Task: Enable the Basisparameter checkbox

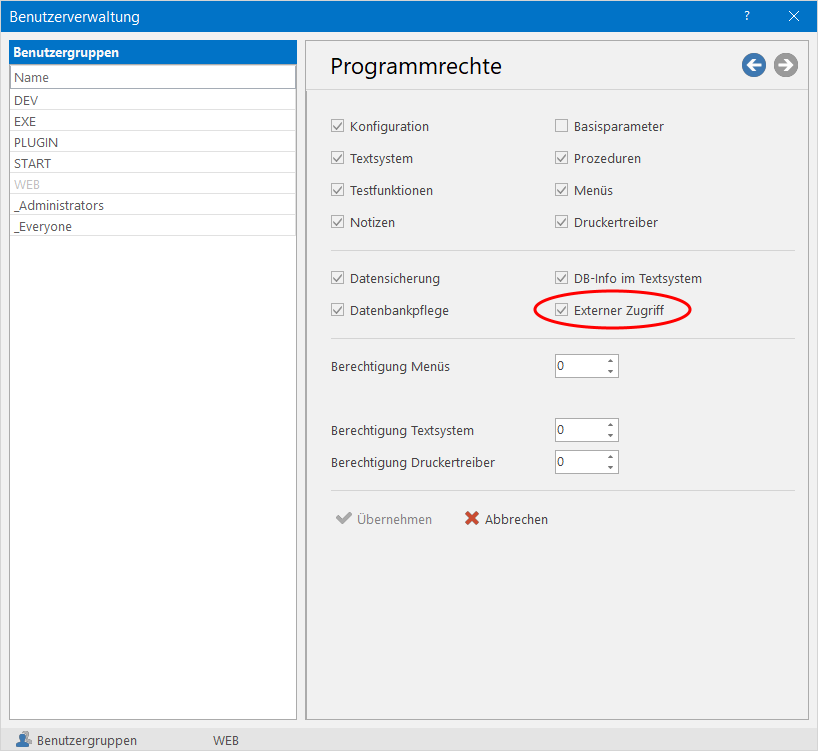Action: pos(562,127)
